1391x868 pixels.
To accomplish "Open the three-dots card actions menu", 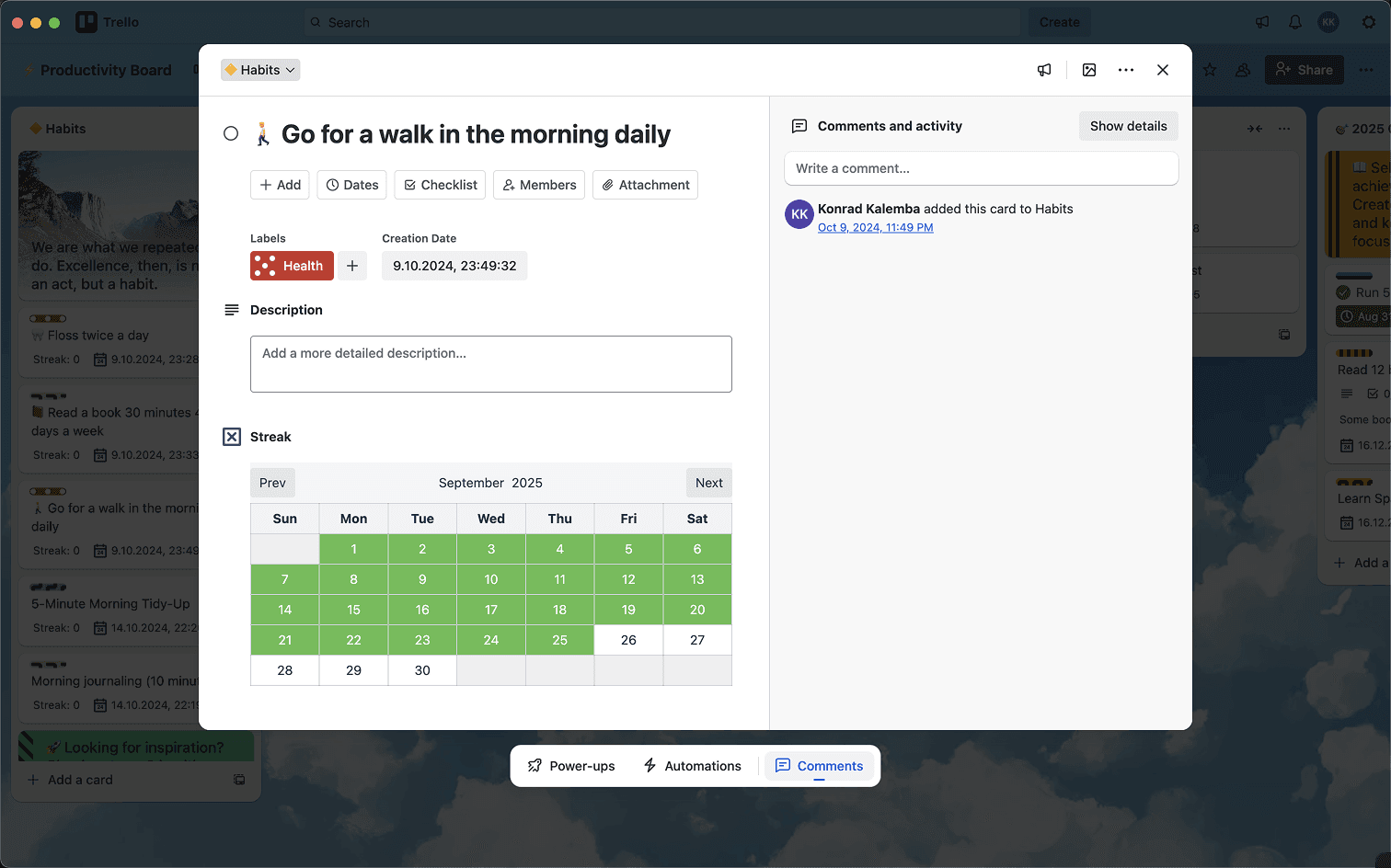I will tap(1126, 70).
